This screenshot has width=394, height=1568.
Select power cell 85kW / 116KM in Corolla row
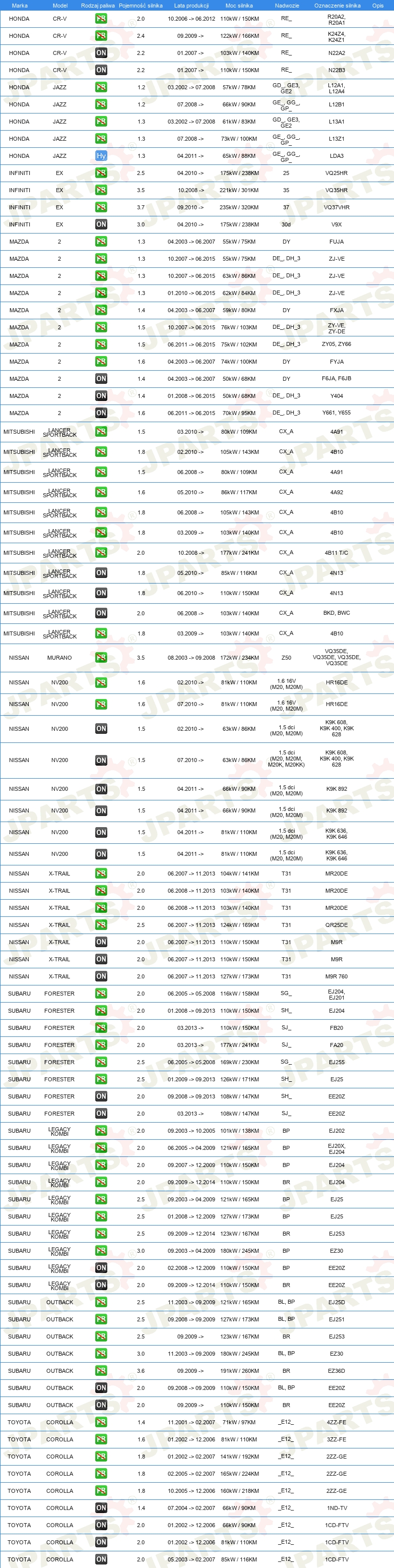pyautogui.click(x=239, y=1559)
